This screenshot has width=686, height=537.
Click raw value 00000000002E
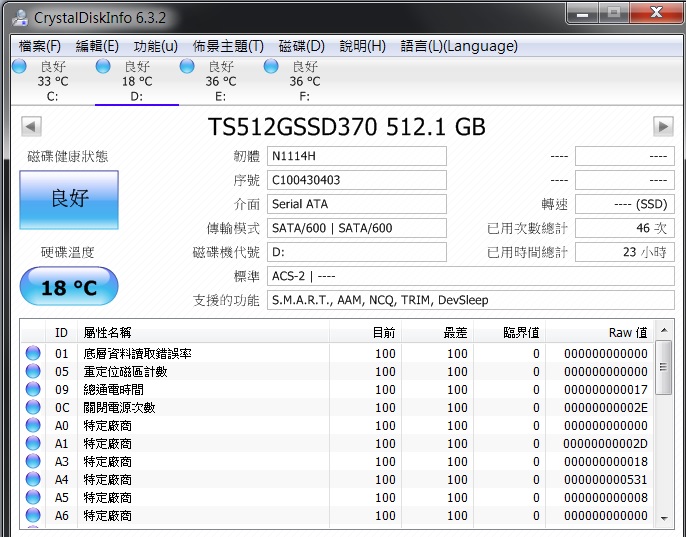[x=606, y=407]
